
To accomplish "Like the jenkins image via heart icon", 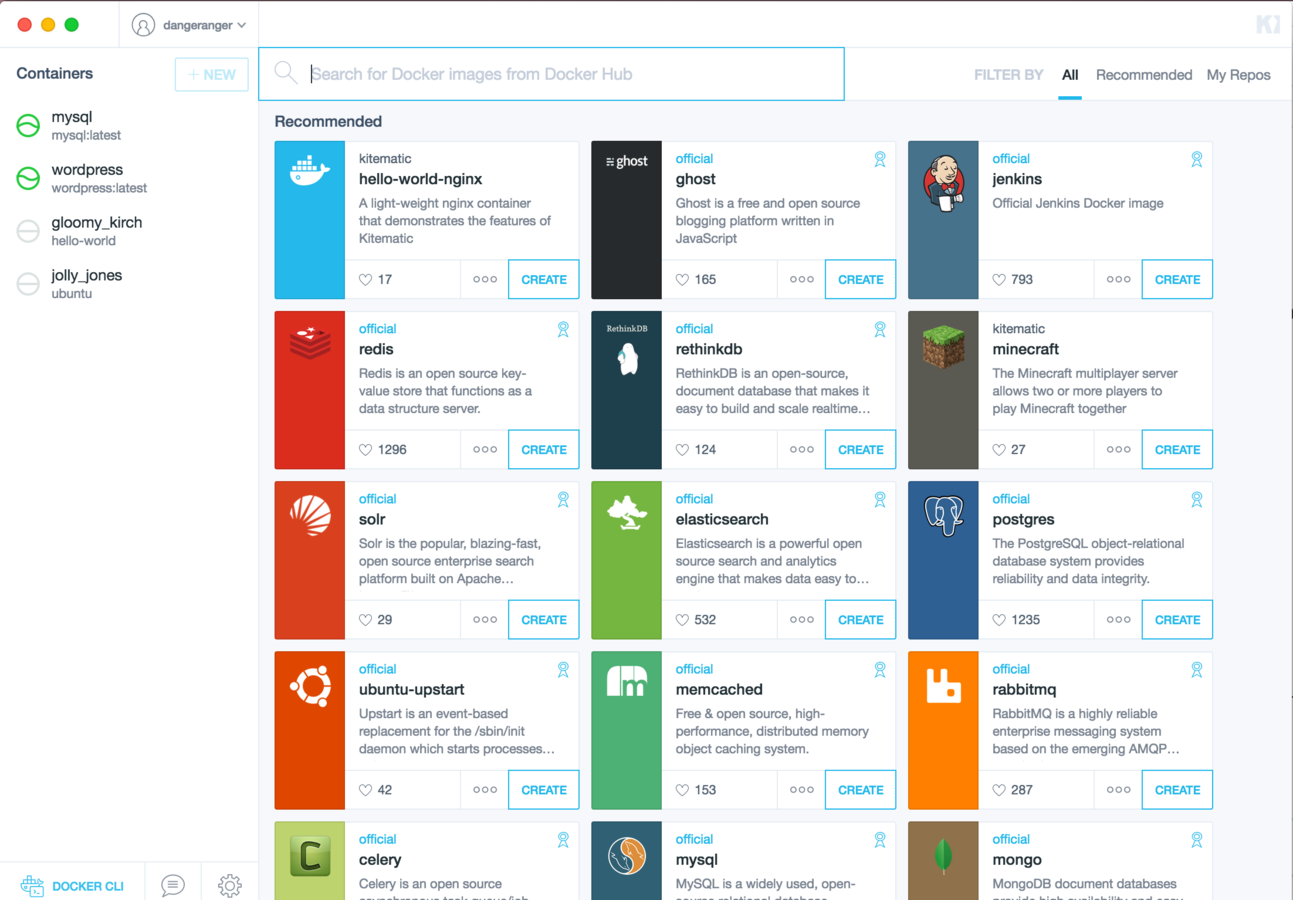I will (x=999, y=280).
